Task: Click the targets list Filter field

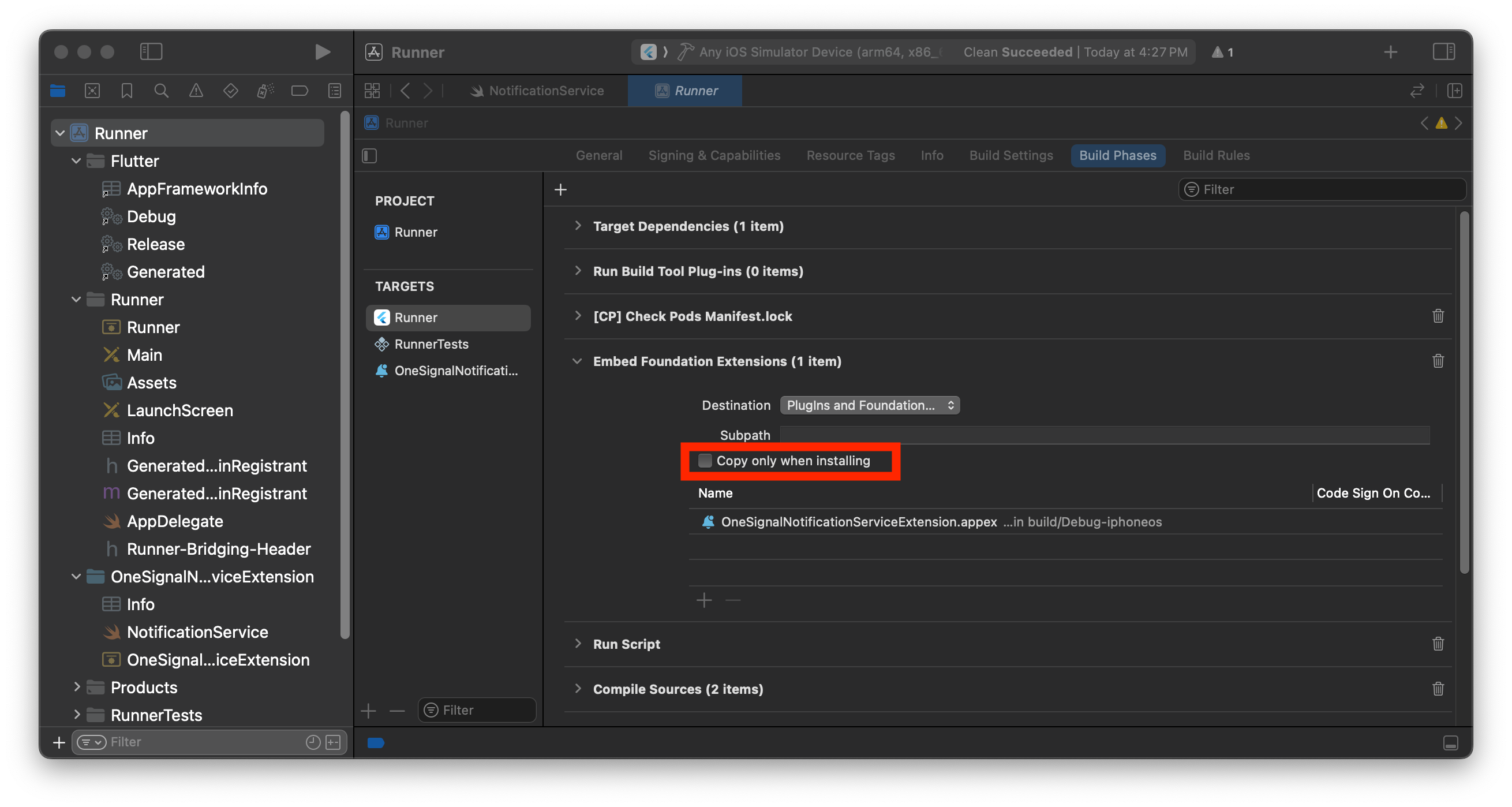Action: (477, 710)
